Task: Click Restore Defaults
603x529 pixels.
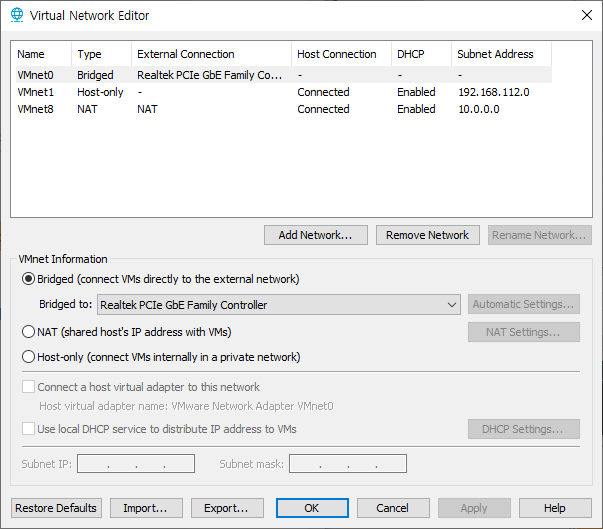Action: (56, 508)
